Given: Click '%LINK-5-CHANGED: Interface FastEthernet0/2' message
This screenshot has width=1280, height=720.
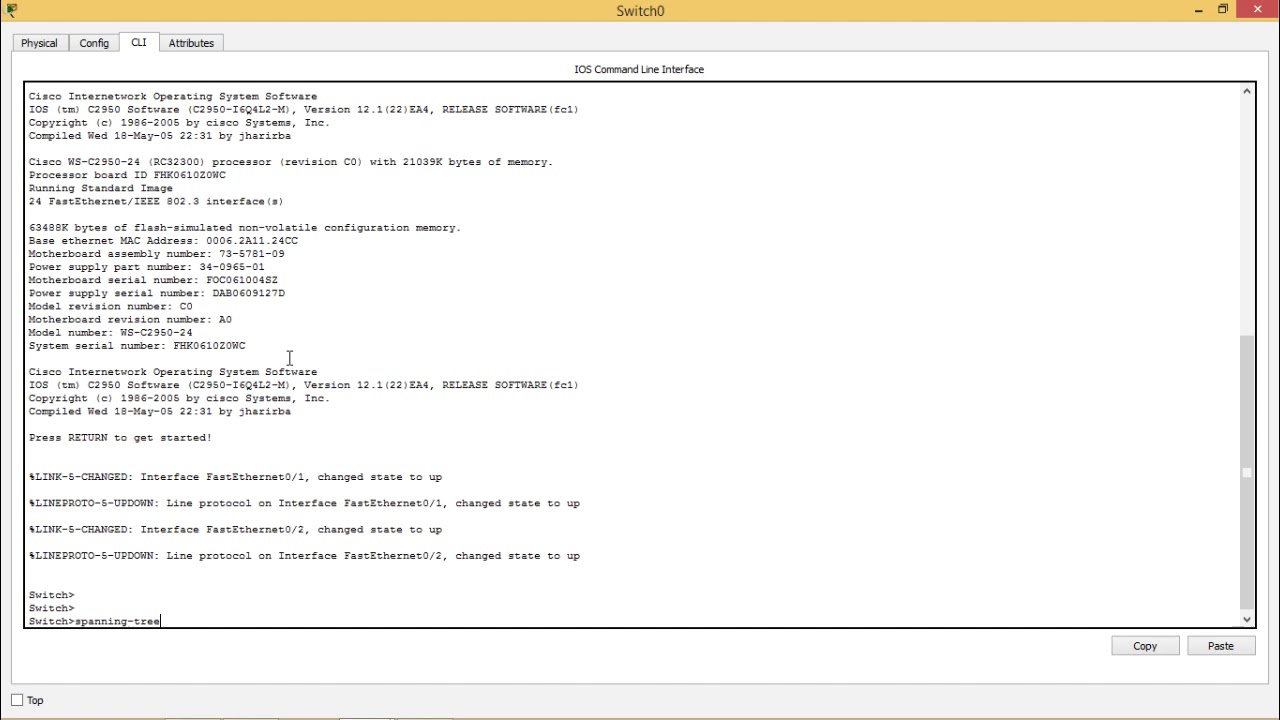Looking at the screenshot, I should 235,529.
